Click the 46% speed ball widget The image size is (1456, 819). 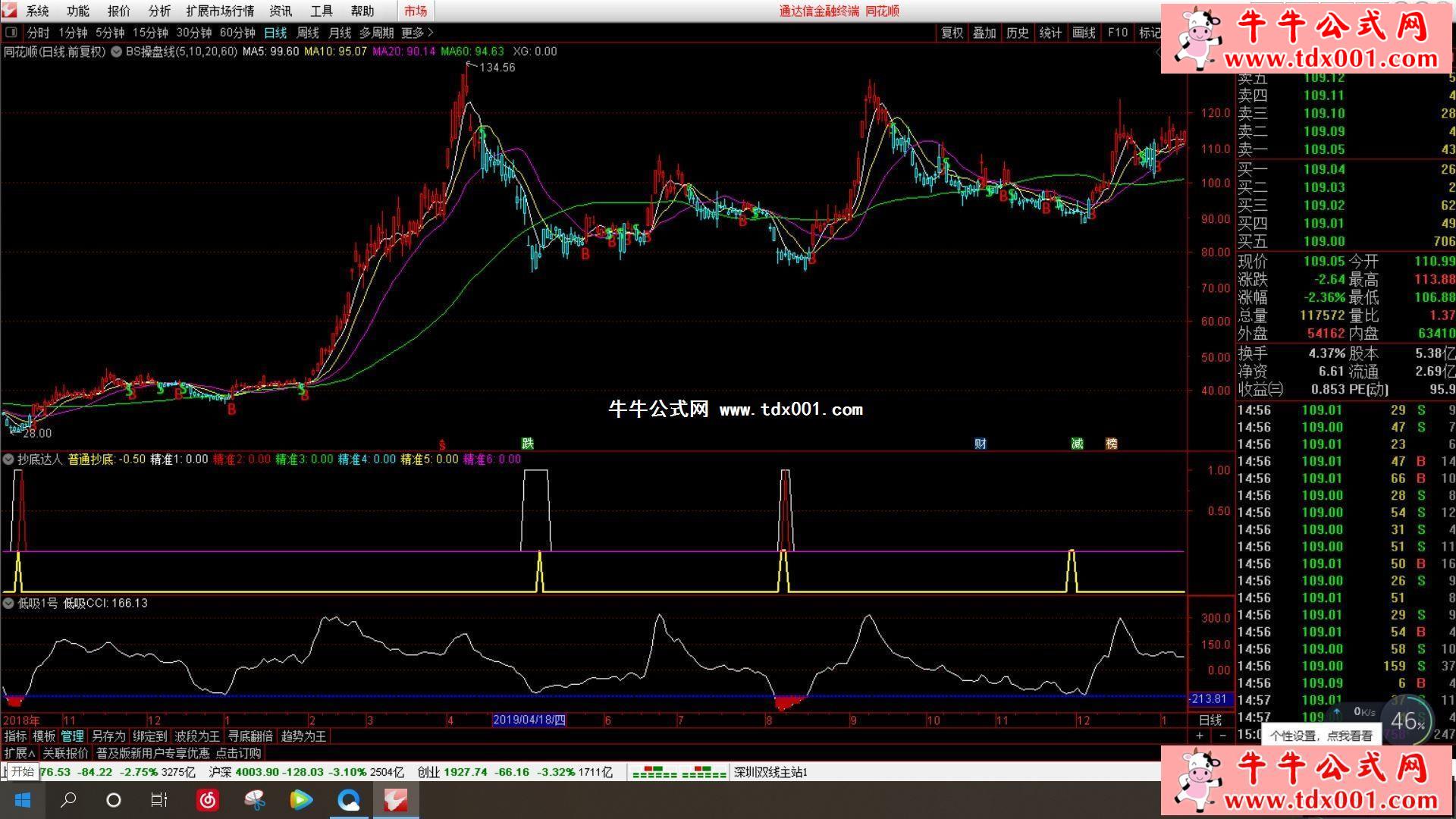1408,720
